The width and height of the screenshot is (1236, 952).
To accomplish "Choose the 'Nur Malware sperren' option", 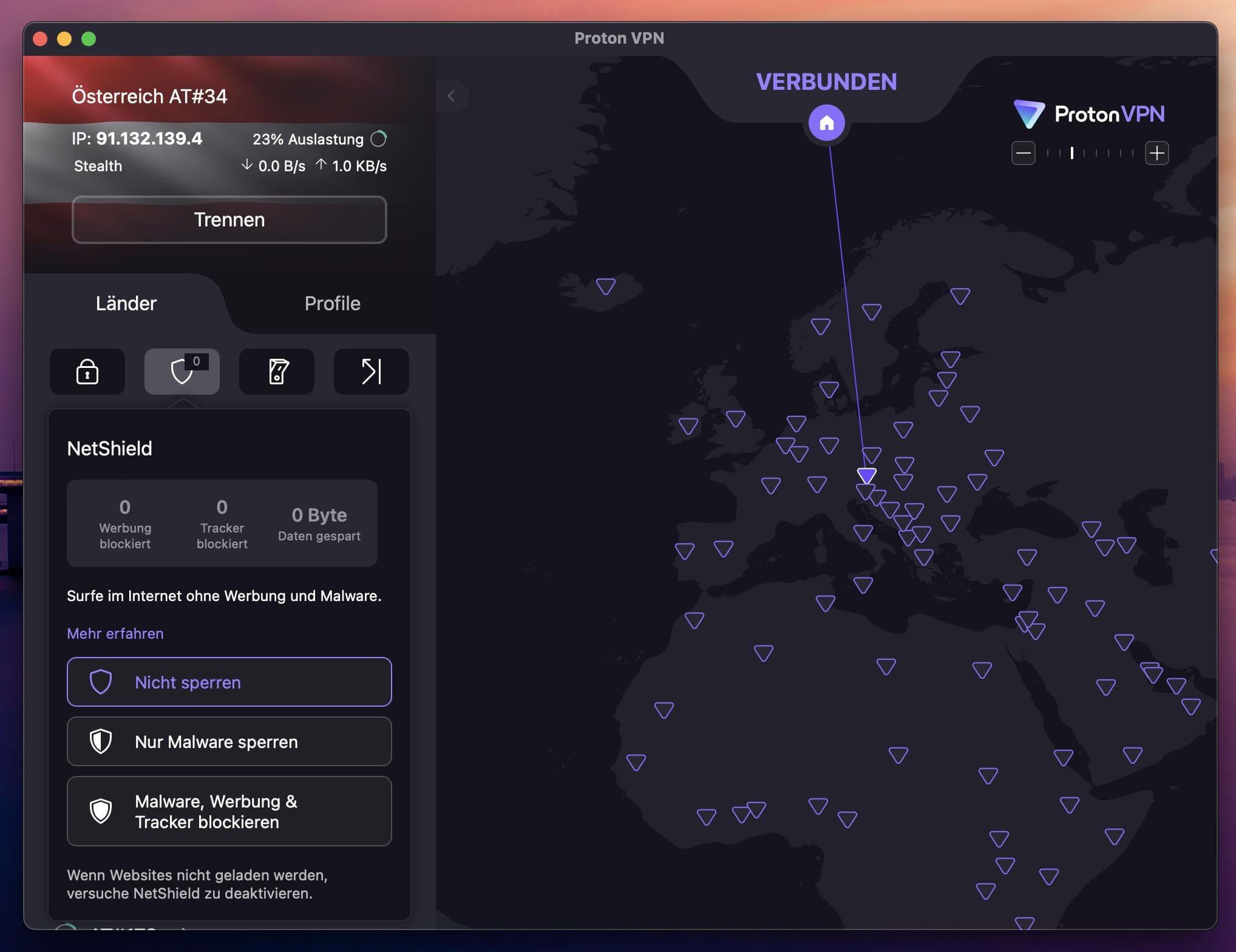I will pos(229,741).
